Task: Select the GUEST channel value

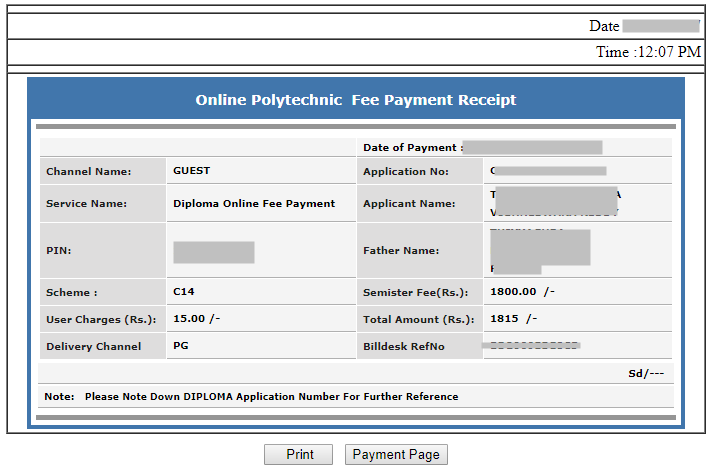Action: 192,171
